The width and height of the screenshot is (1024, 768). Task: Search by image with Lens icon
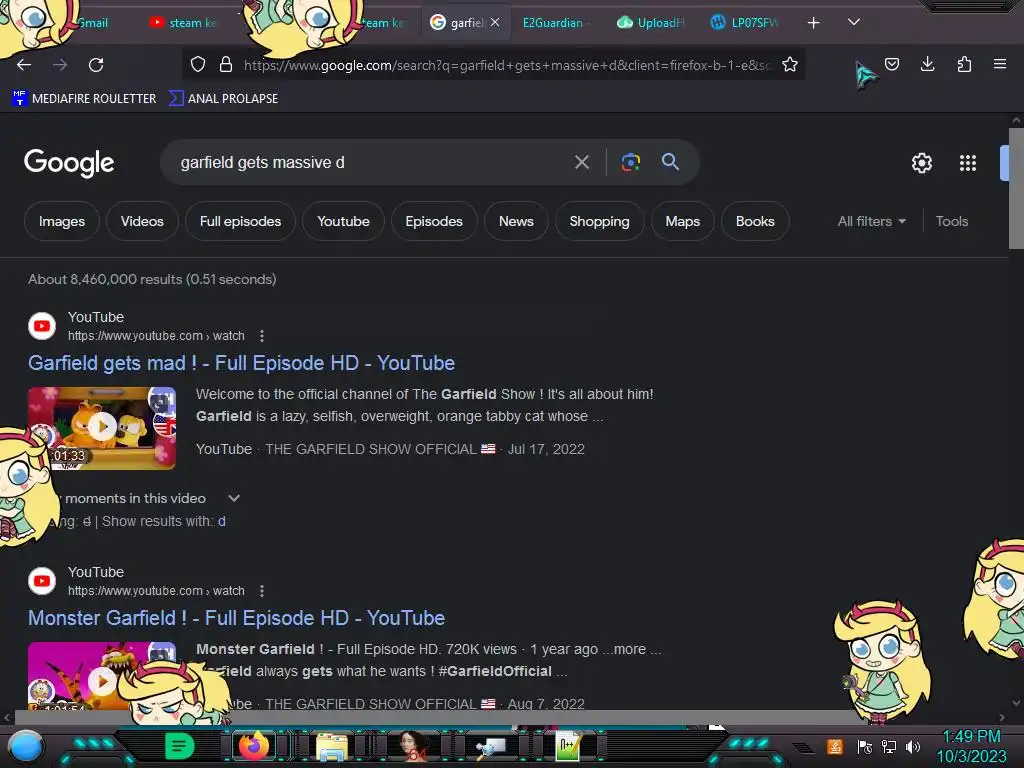[631, 162]
